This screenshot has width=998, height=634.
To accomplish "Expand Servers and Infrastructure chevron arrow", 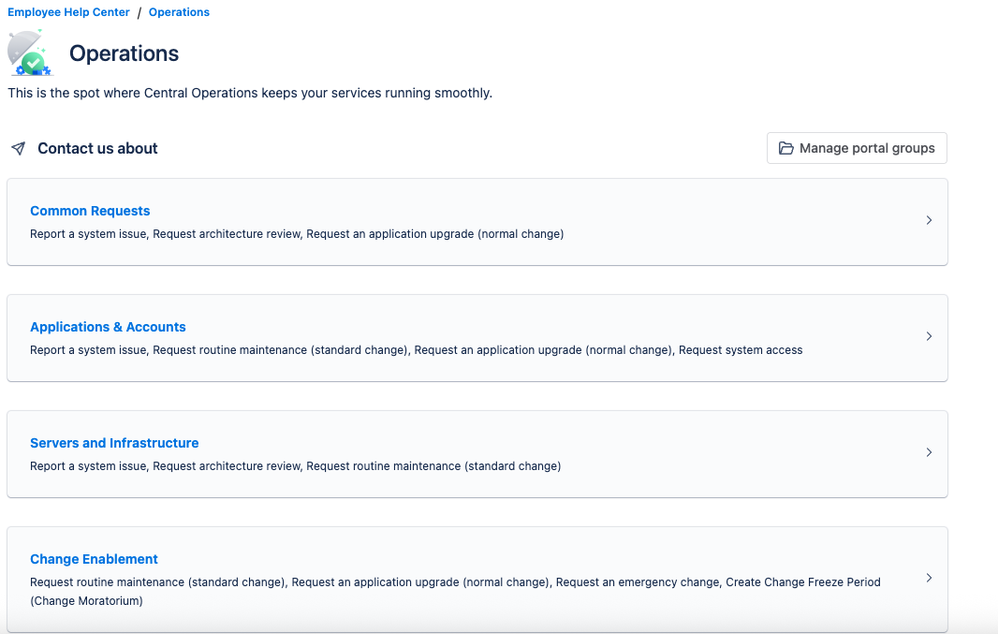I will click(929, 453).
